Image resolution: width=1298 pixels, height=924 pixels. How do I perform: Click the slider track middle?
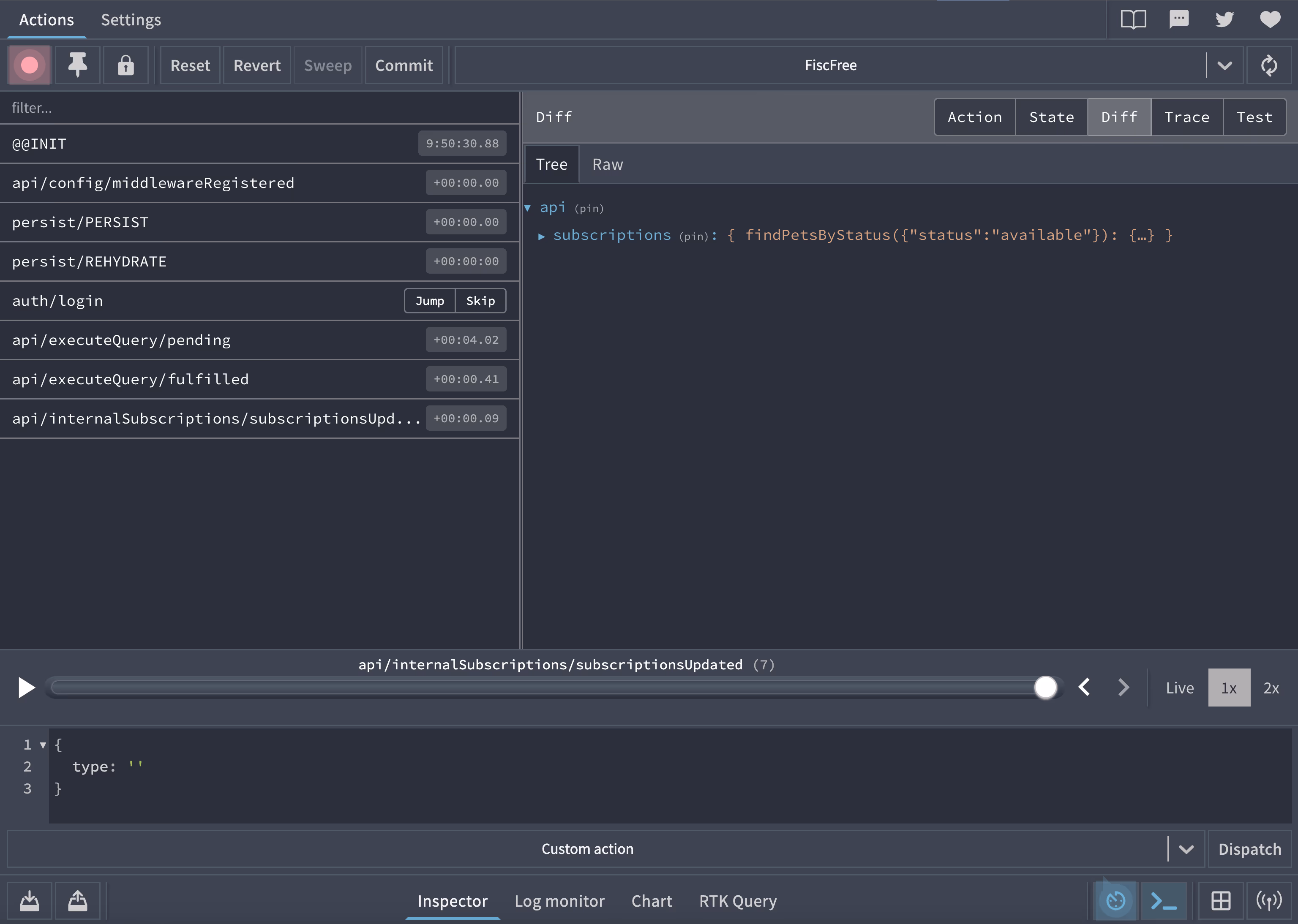coord(554,688)
